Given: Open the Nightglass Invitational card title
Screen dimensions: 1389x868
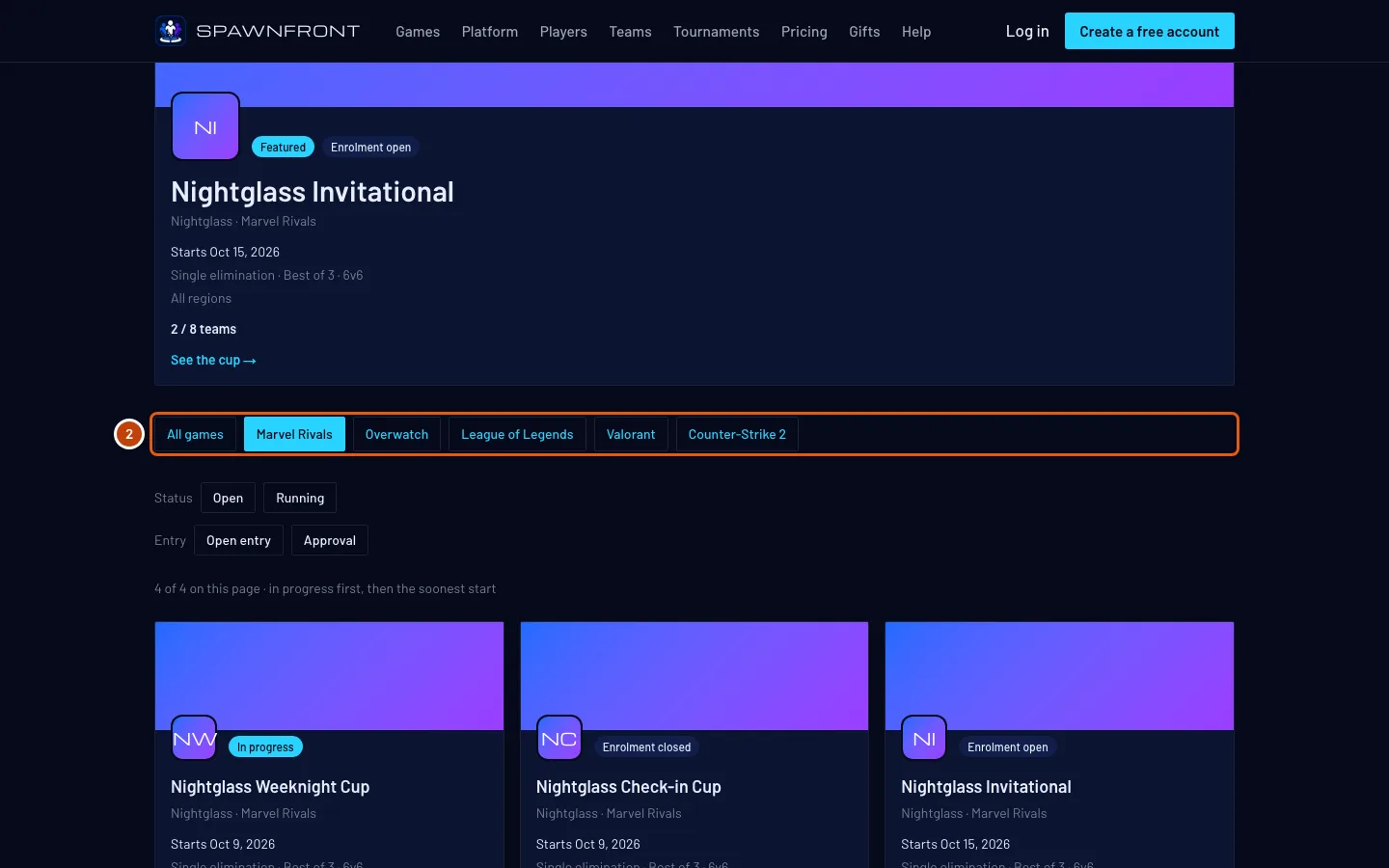Looking at the screenshot, I should [986, 787].
